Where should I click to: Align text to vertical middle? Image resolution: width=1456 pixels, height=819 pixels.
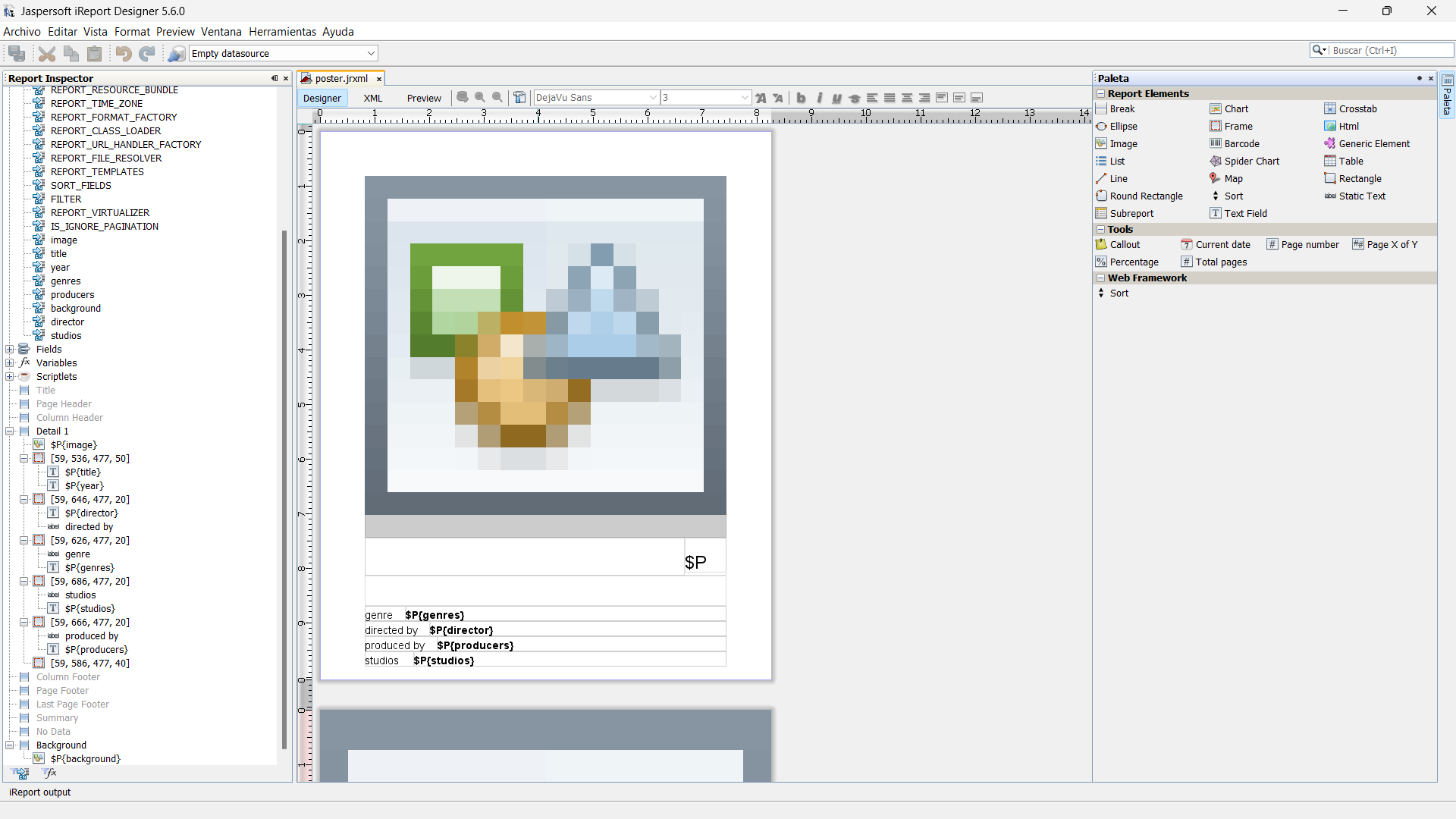pos(959,98)
